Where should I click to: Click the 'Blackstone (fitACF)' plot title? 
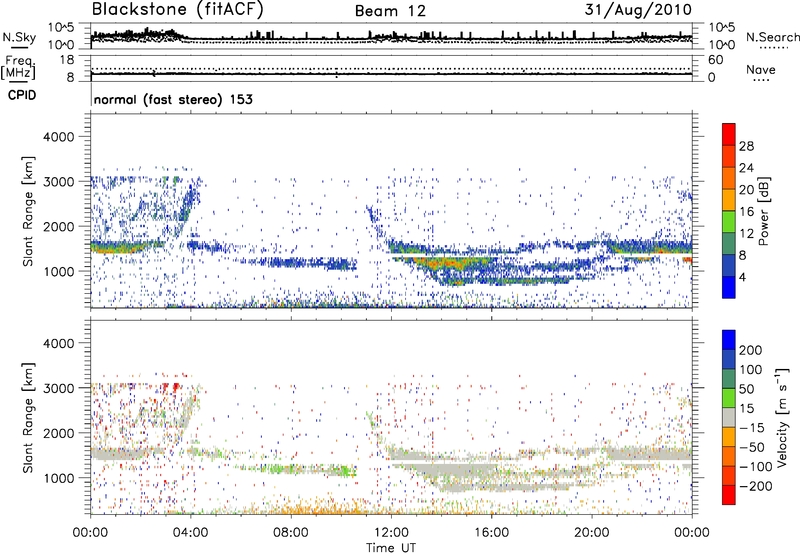(178, 10)
